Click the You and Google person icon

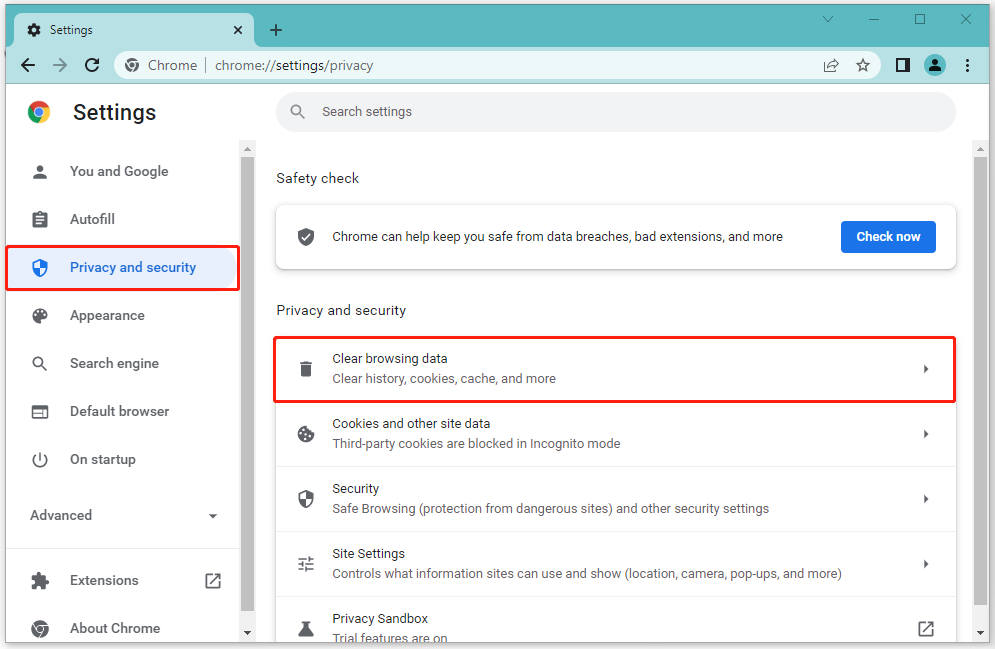click(x=40, y=171)
